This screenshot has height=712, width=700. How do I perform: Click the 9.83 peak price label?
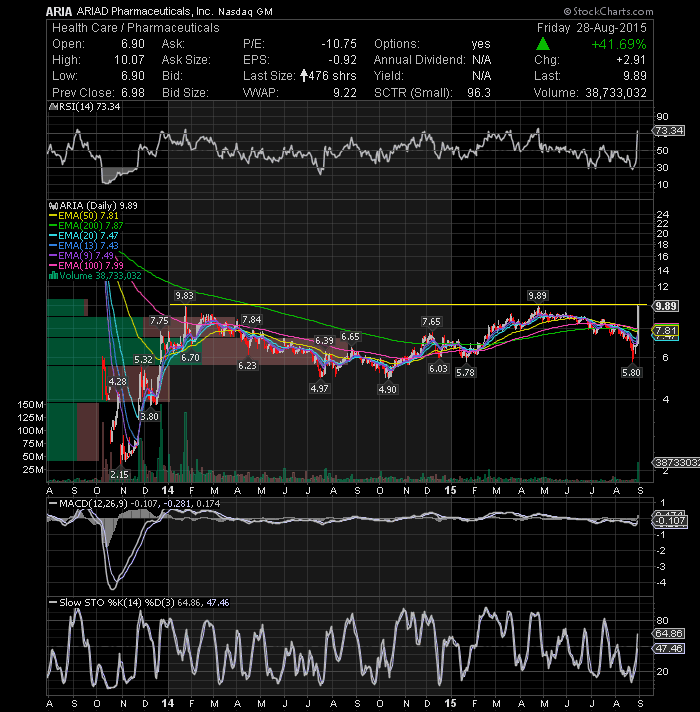click(x=184, y=296)
